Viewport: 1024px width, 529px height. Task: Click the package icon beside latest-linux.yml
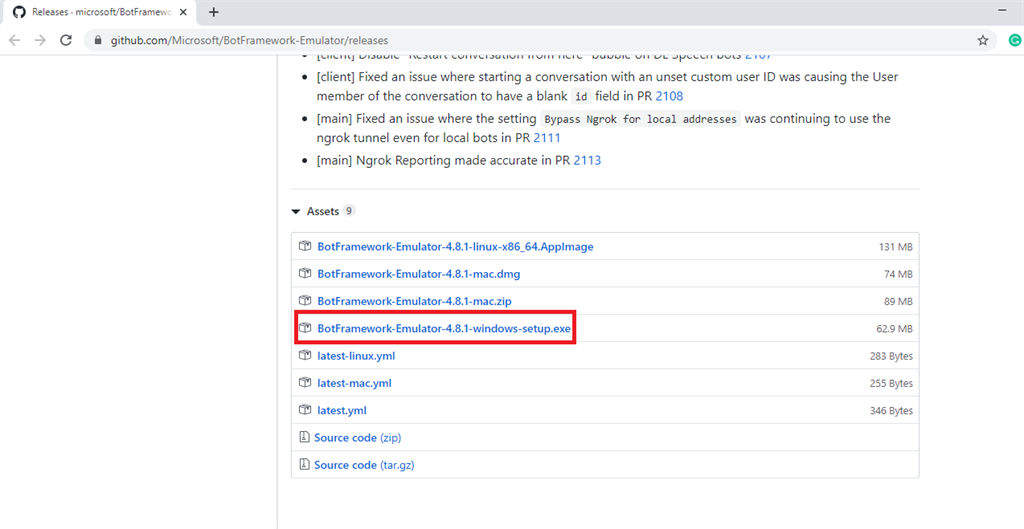pyautogui.click(x=305, y=356)
